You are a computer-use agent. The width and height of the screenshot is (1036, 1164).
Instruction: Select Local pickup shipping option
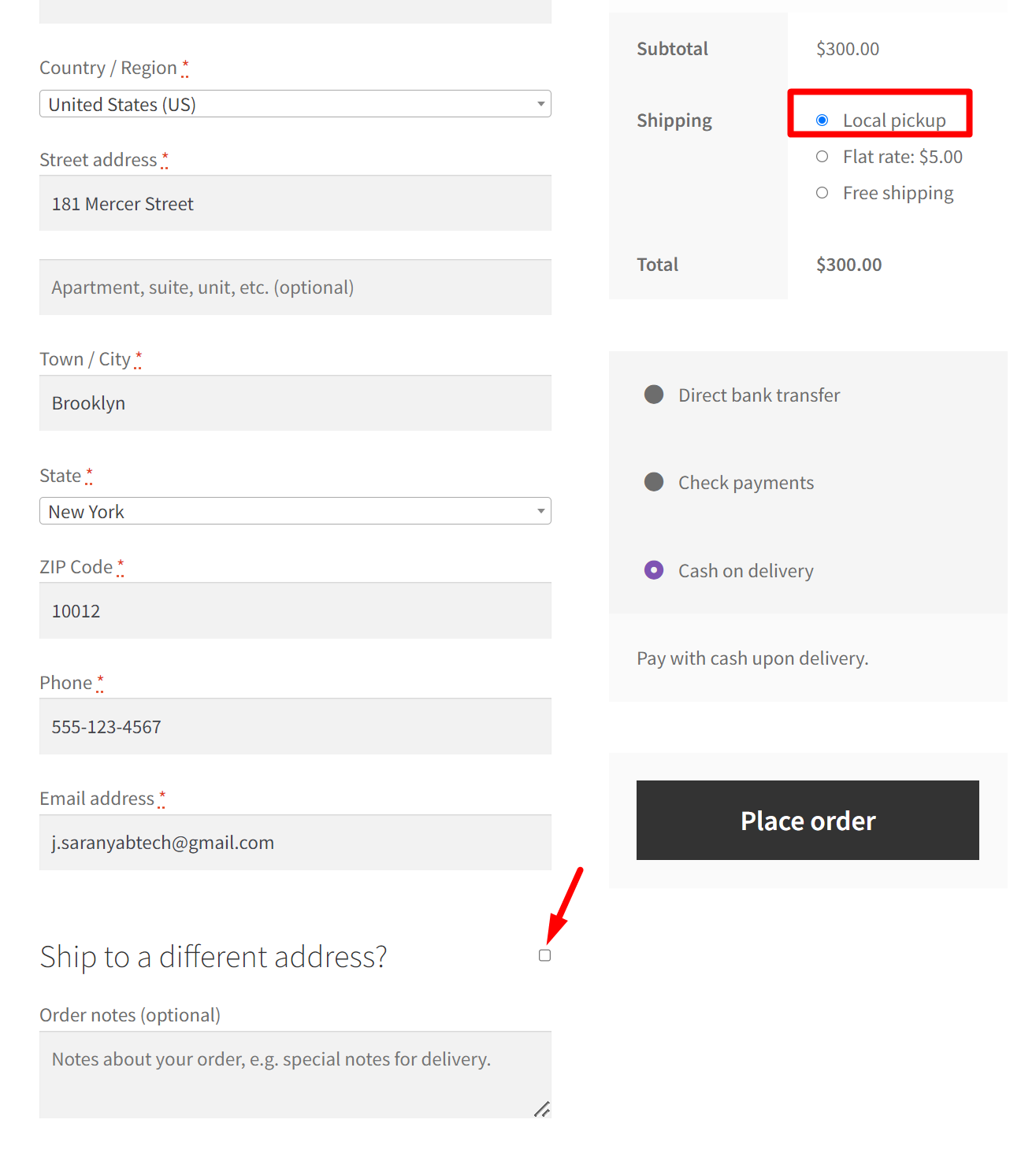[x=822, y=120]
